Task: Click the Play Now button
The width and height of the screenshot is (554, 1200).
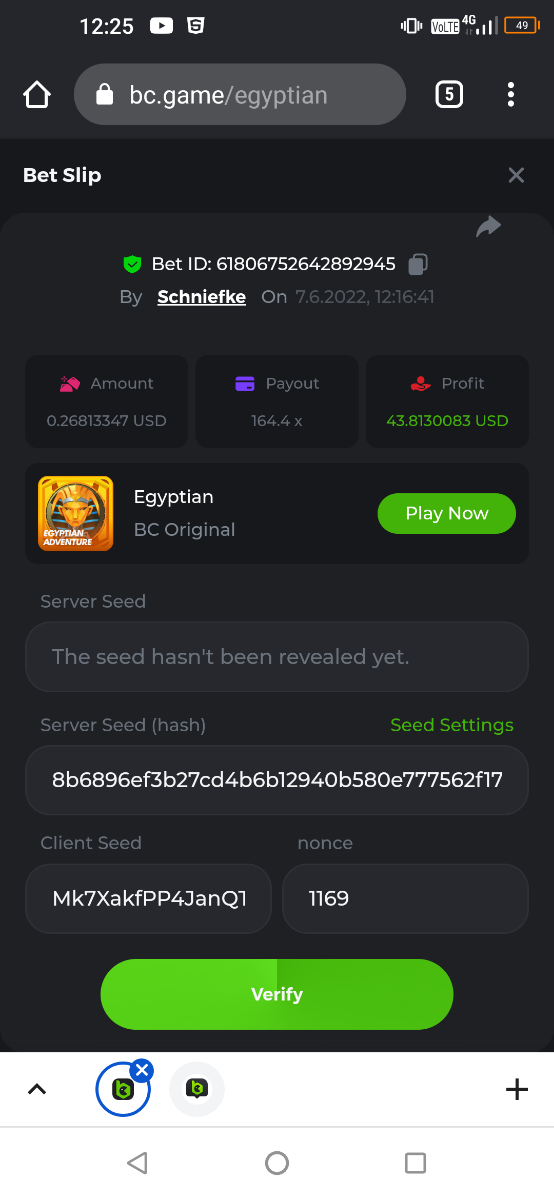Action: click(447, 513)
